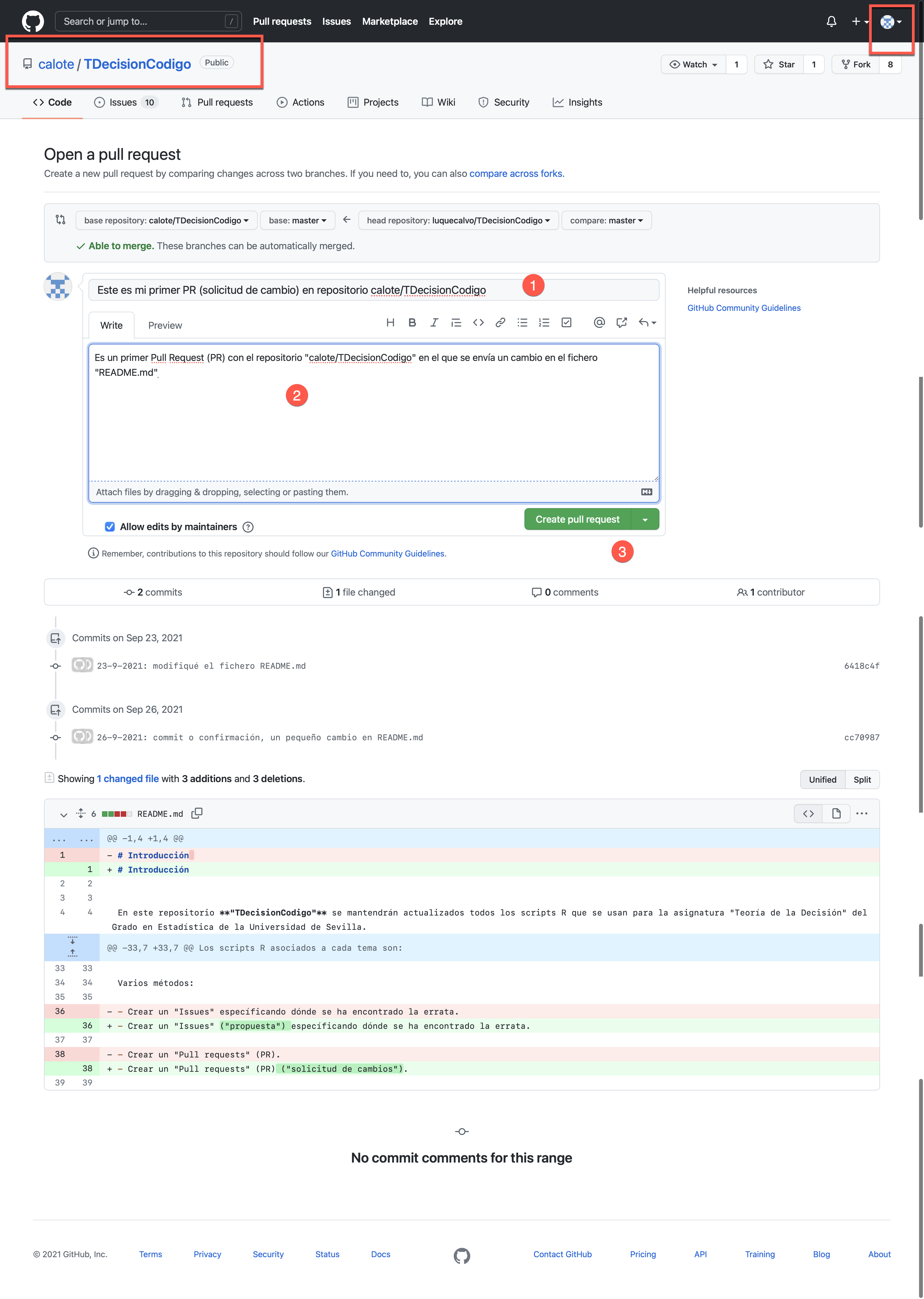924x1299 pixels.
Task: Click the Terms footer link
Action: (x=150, y=1254)
